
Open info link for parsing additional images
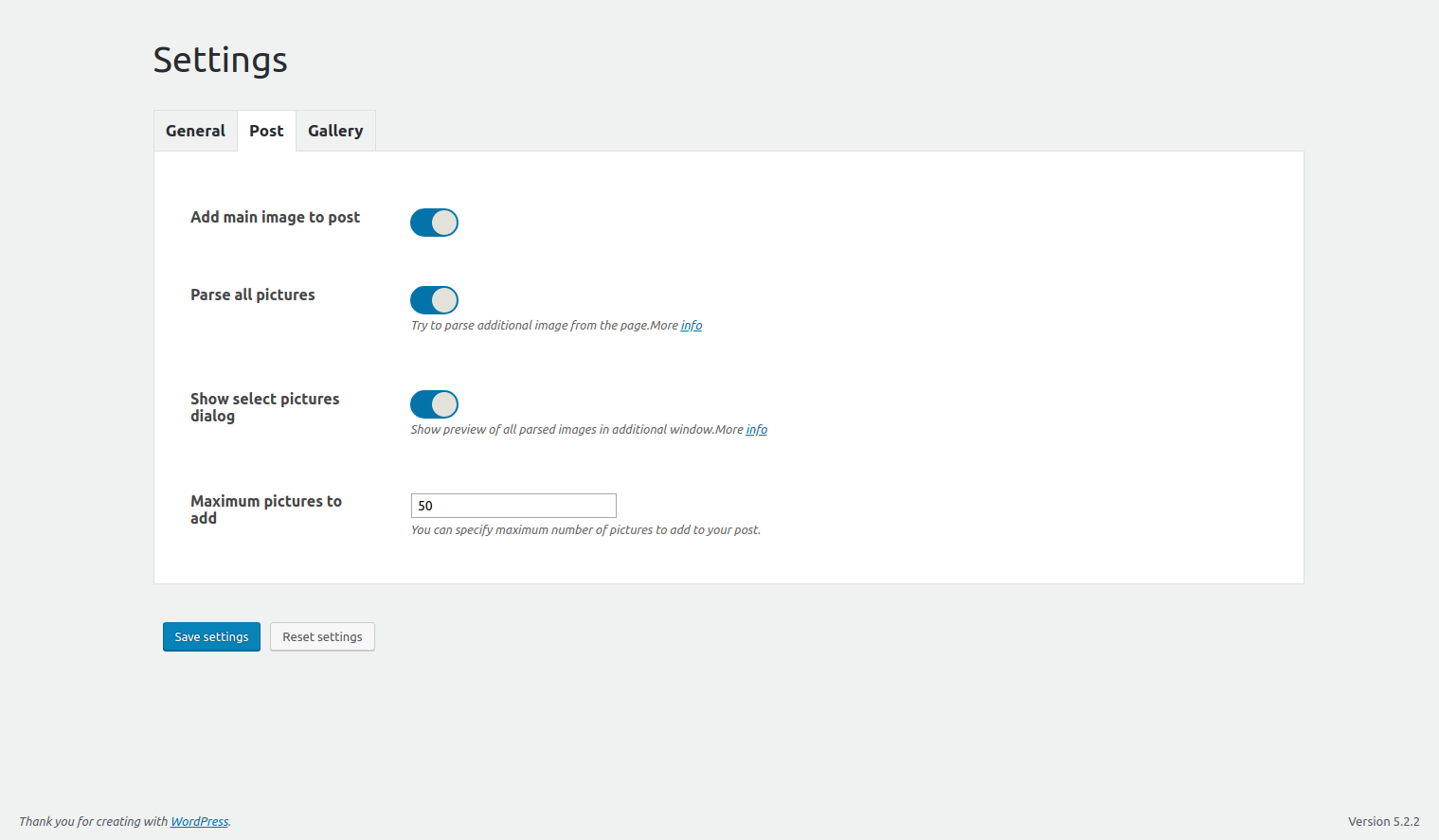coord(692,326)
